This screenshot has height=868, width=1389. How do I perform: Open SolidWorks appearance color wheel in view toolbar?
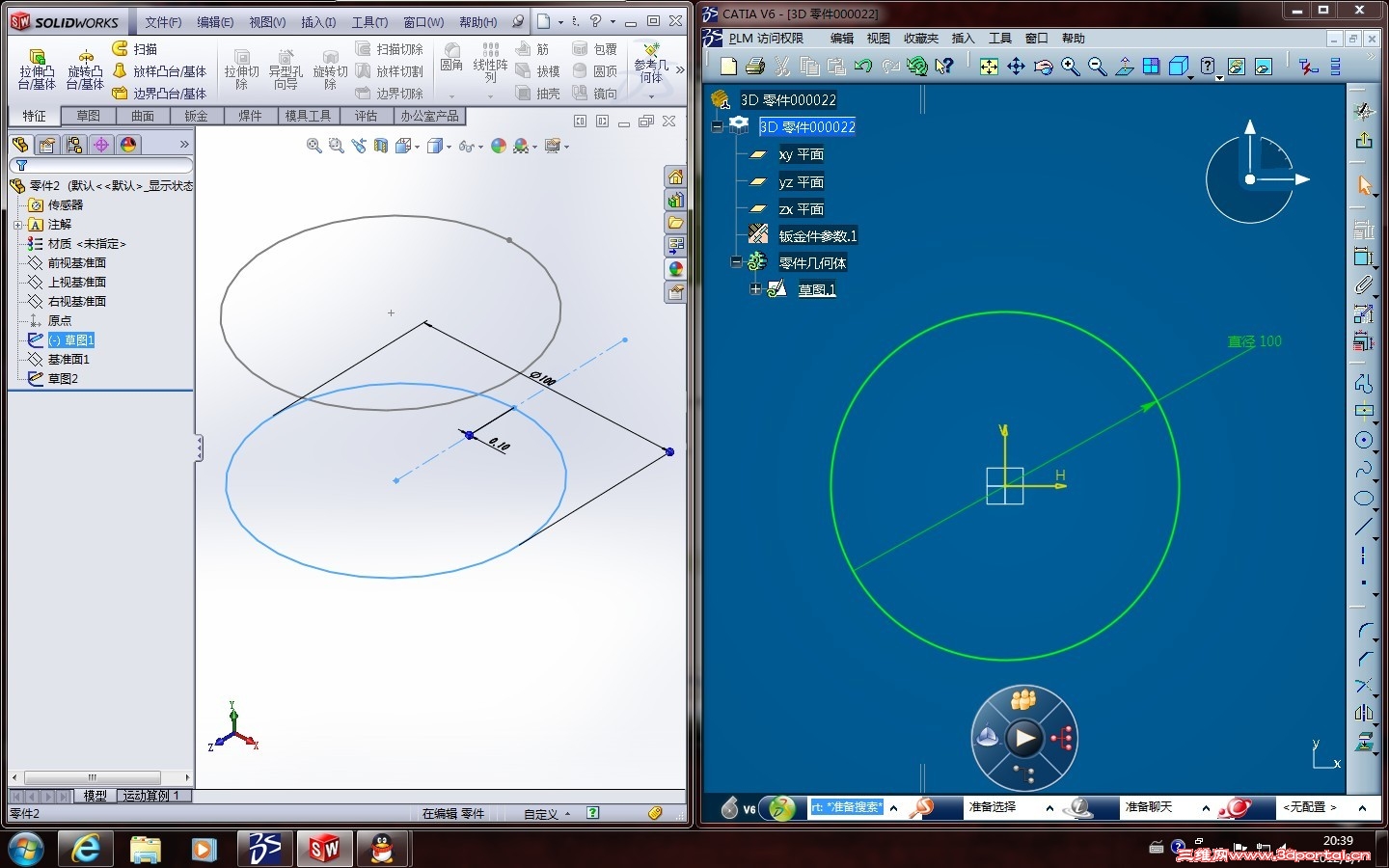click(498, 146)
